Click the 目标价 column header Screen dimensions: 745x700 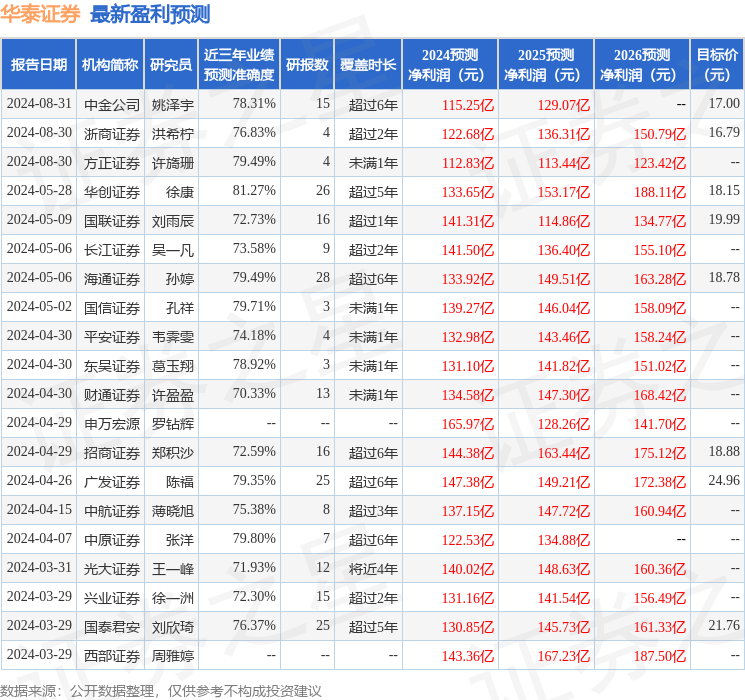coord(717,64)
